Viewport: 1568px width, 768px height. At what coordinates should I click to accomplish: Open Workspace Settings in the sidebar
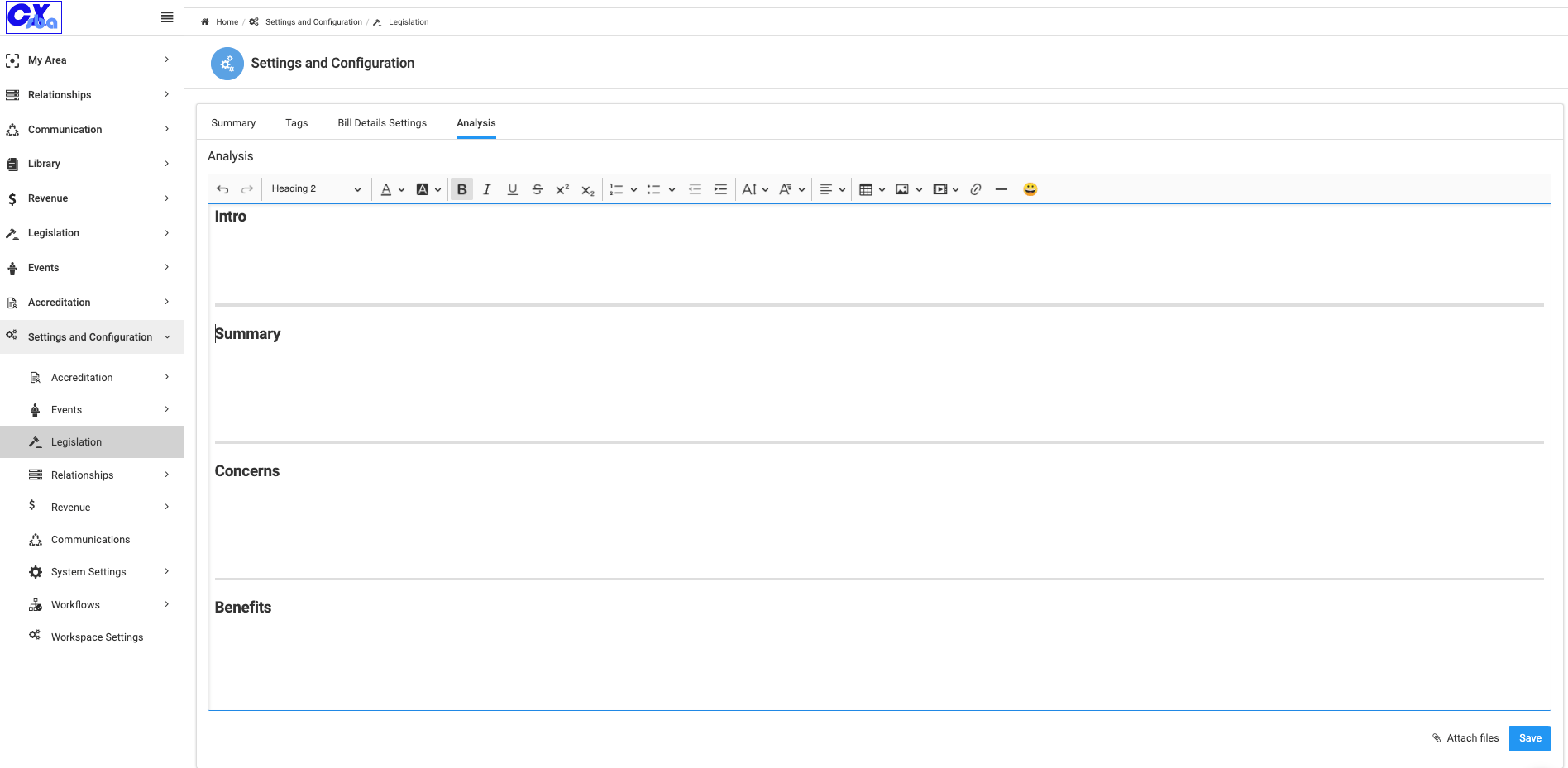(92, 637)
